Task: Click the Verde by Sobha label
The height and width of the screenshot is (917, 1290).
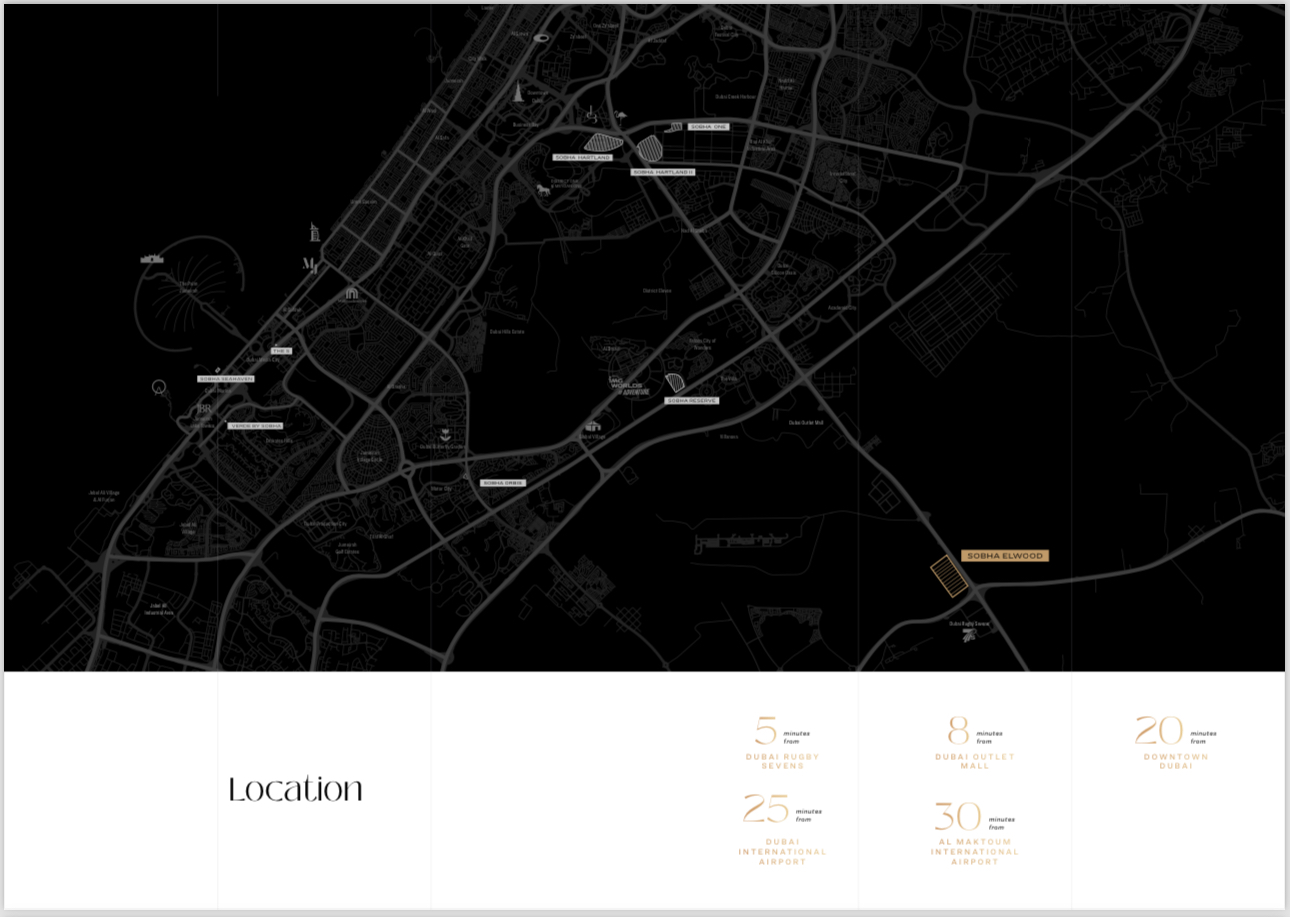Action: pyautogui.click(x=255, y=426)
